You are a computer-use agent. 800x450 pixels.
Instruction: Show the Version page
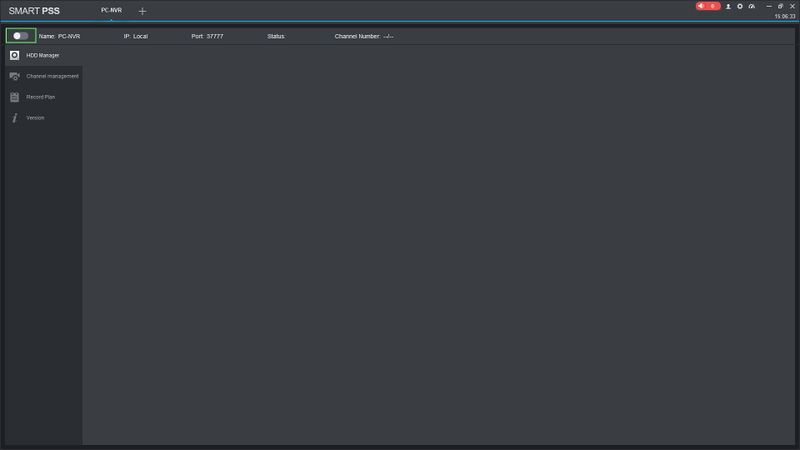coord(44,118)
